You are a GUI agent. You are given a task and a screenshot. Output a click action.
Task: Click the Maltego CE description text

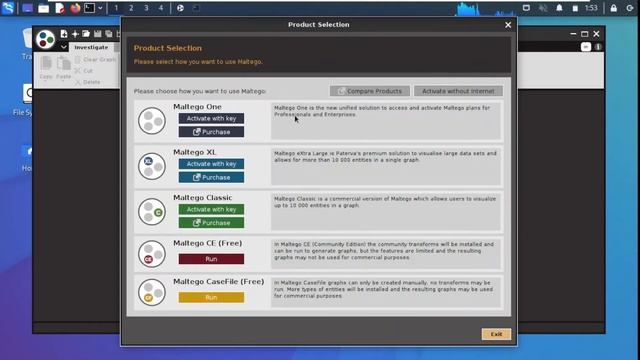[x=384, y=251]
